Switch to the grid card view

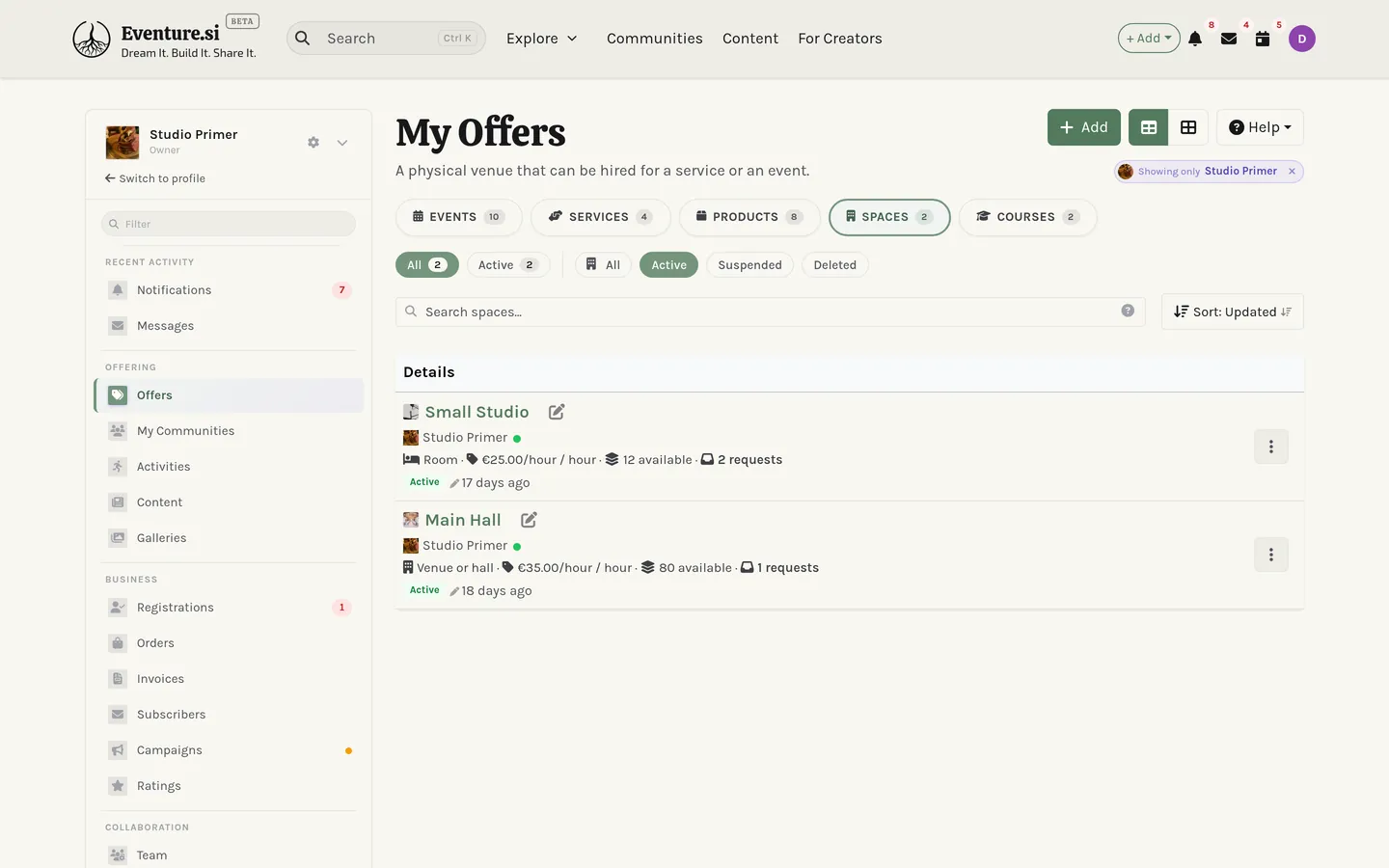[x=1188, y=127]
